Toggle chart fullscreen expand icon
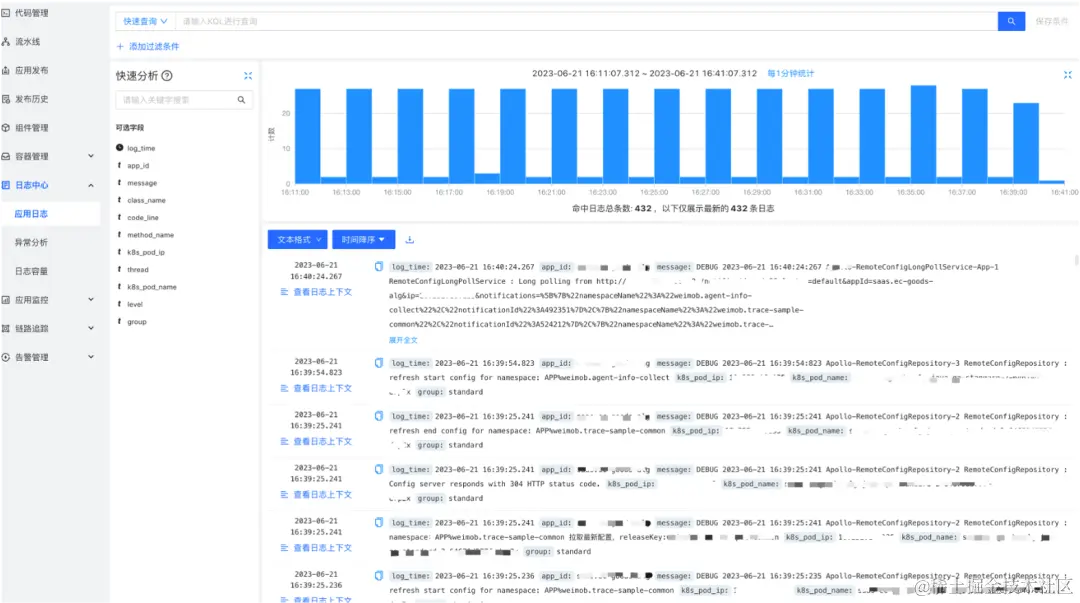The height and width of the screenshot is (603, 1080). (x=1068, y=74)
